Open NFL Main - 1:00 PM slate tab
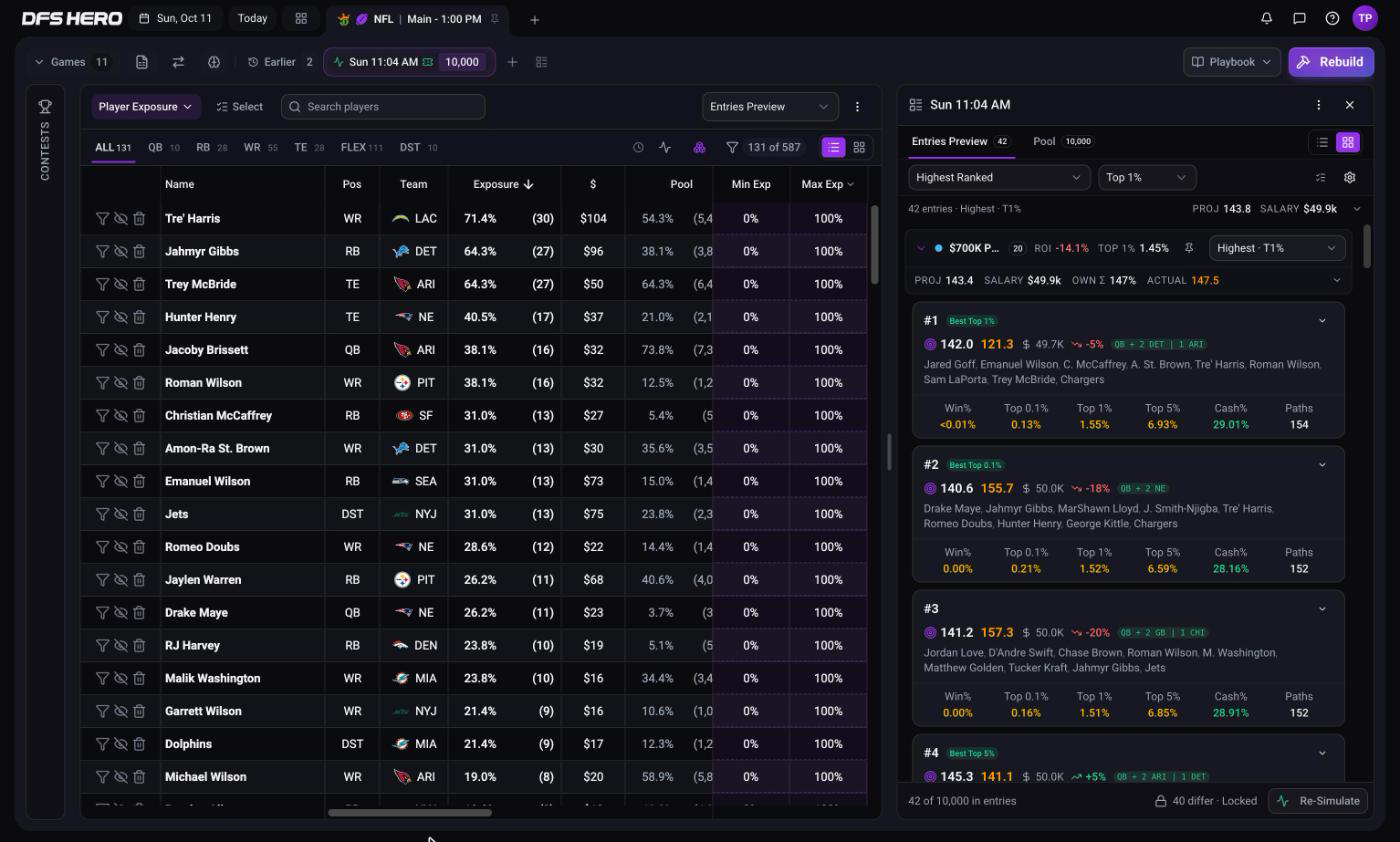Image resolution: width=1400 pixels, height=842 pixels. (x=418, y=19)
